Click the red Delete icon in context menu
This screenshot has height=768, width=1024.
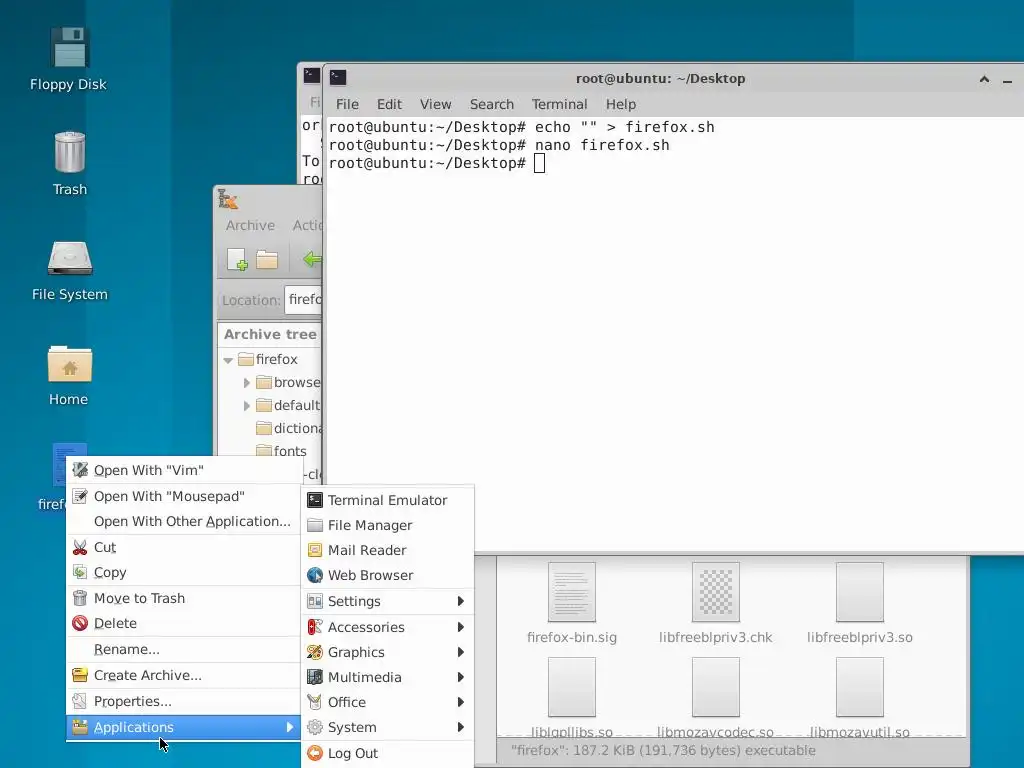(80, 623)
